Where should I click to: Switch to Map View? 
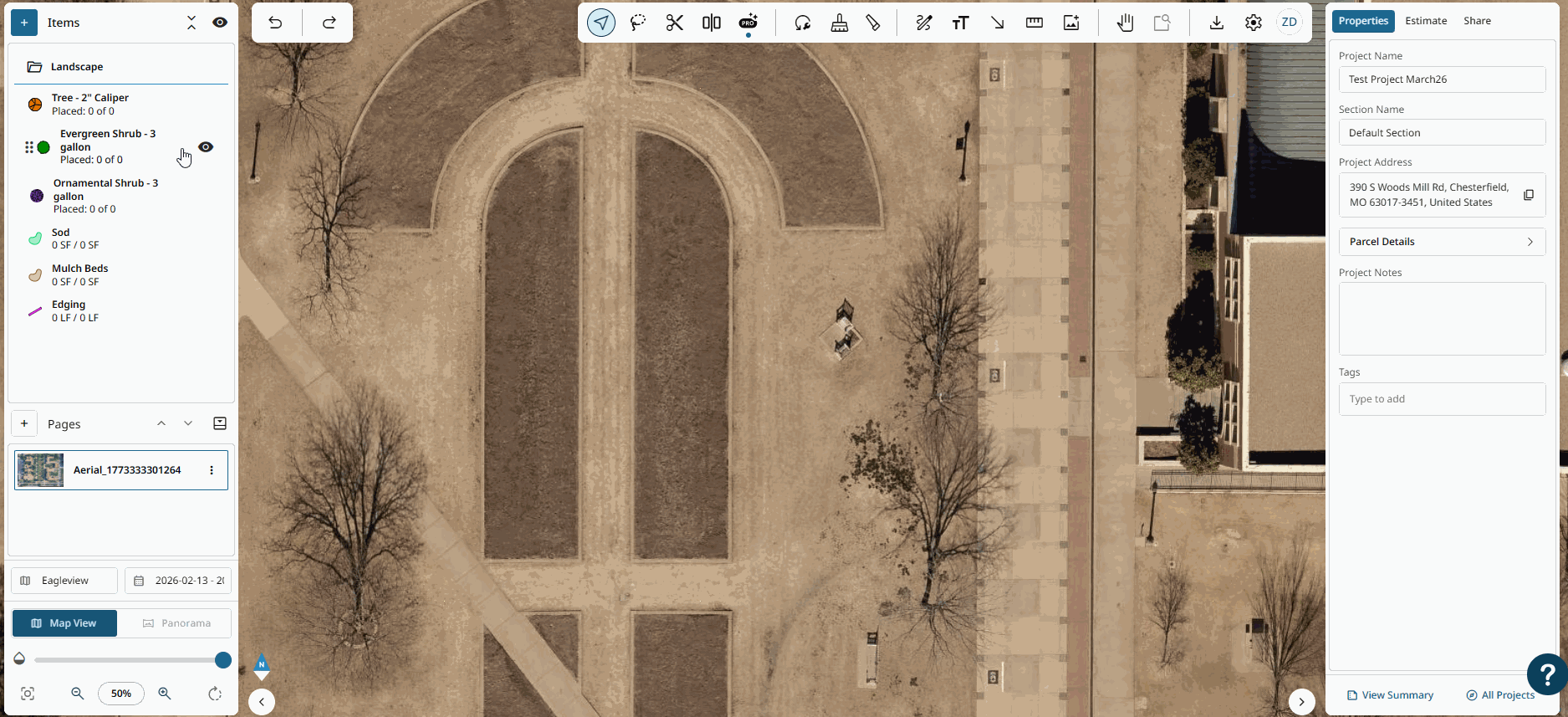coord(64,623)
